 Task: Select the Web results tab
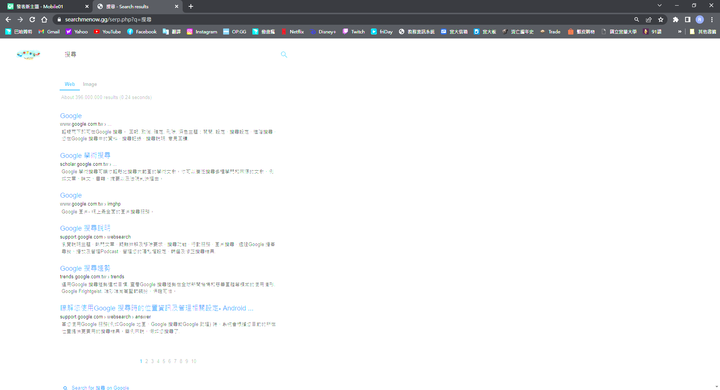coord(69,84)
